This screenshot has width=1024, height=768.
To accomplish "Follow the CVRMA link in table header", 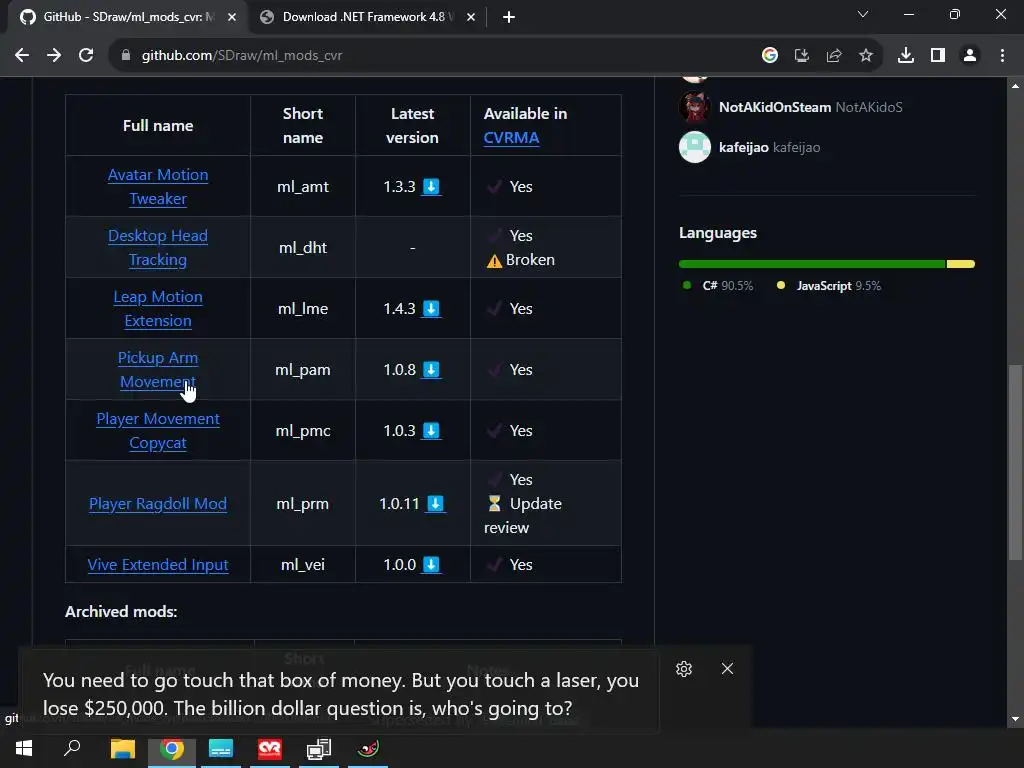I will [511, 138].
